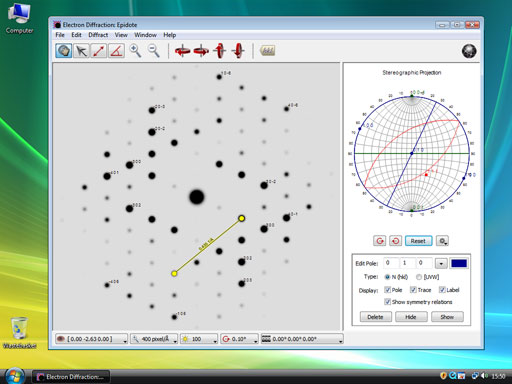The width and height of the screenshot is (512, 384).
Task: Tilt upward about the horizontal axis
Action: click(x=220, y=51)
